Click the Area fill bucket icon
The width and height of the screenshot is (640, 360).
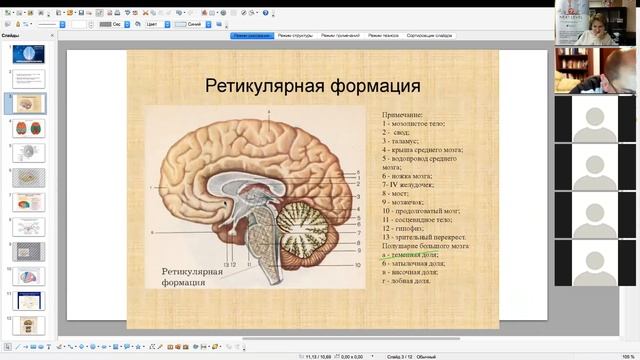tap(138, 24)
